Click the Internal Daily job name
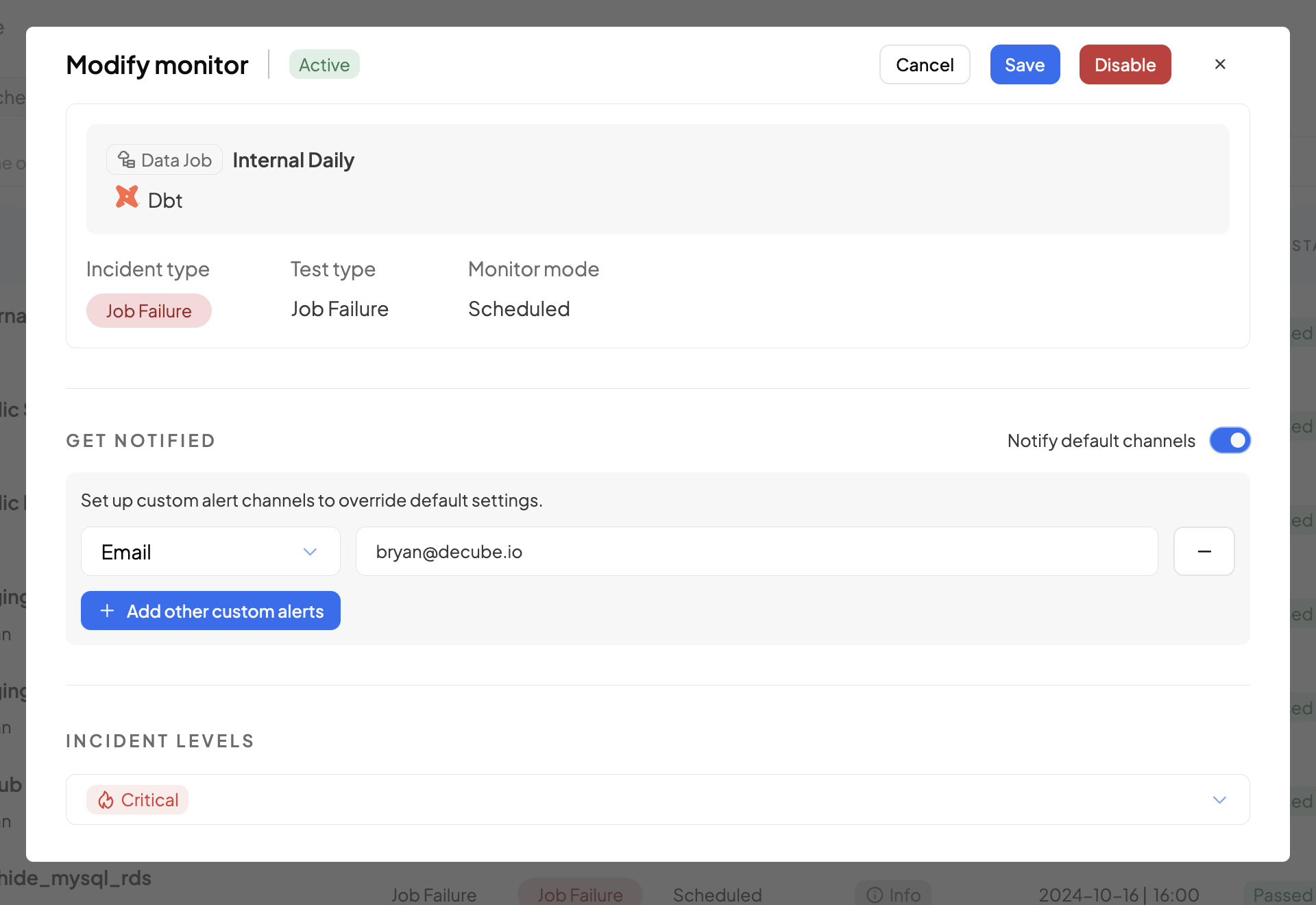This screenshot has height=905, width=1316. (x=293, y=160)
